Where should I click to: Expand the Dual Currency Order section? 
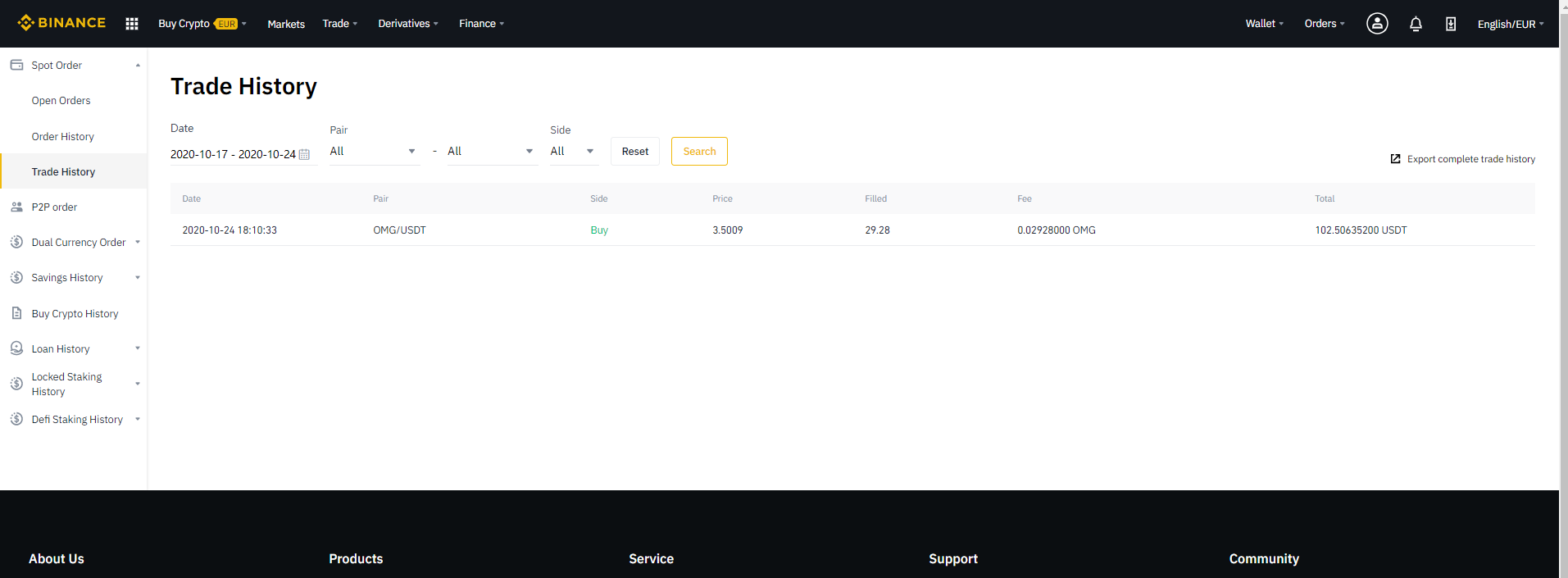[x=138, y=242]
